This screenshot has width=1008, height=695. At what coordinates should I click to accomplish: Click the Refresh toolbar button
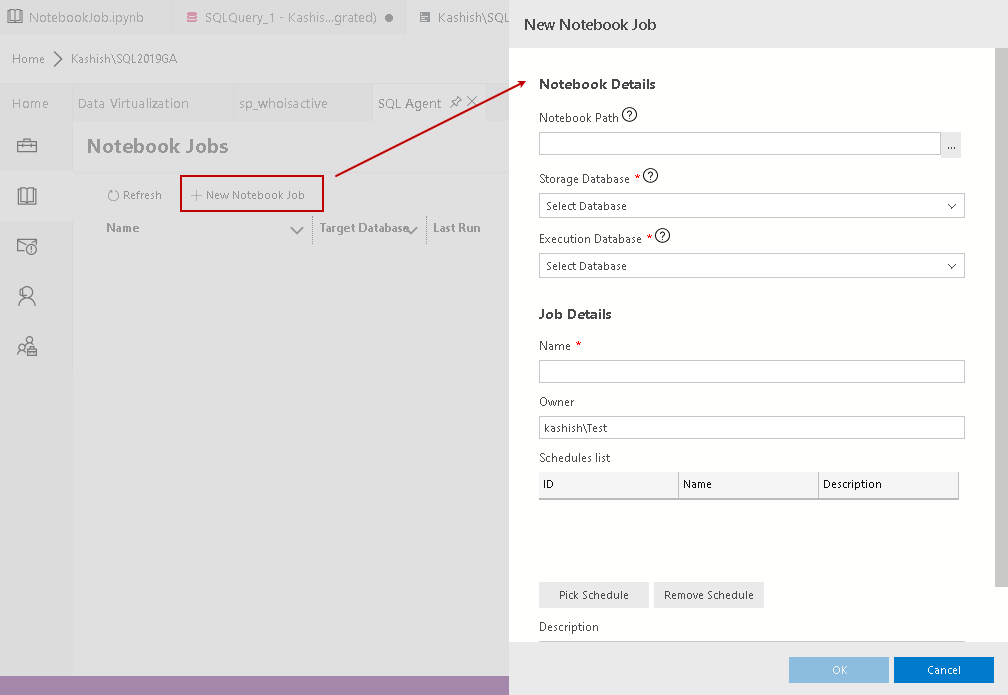coord(134,195)
